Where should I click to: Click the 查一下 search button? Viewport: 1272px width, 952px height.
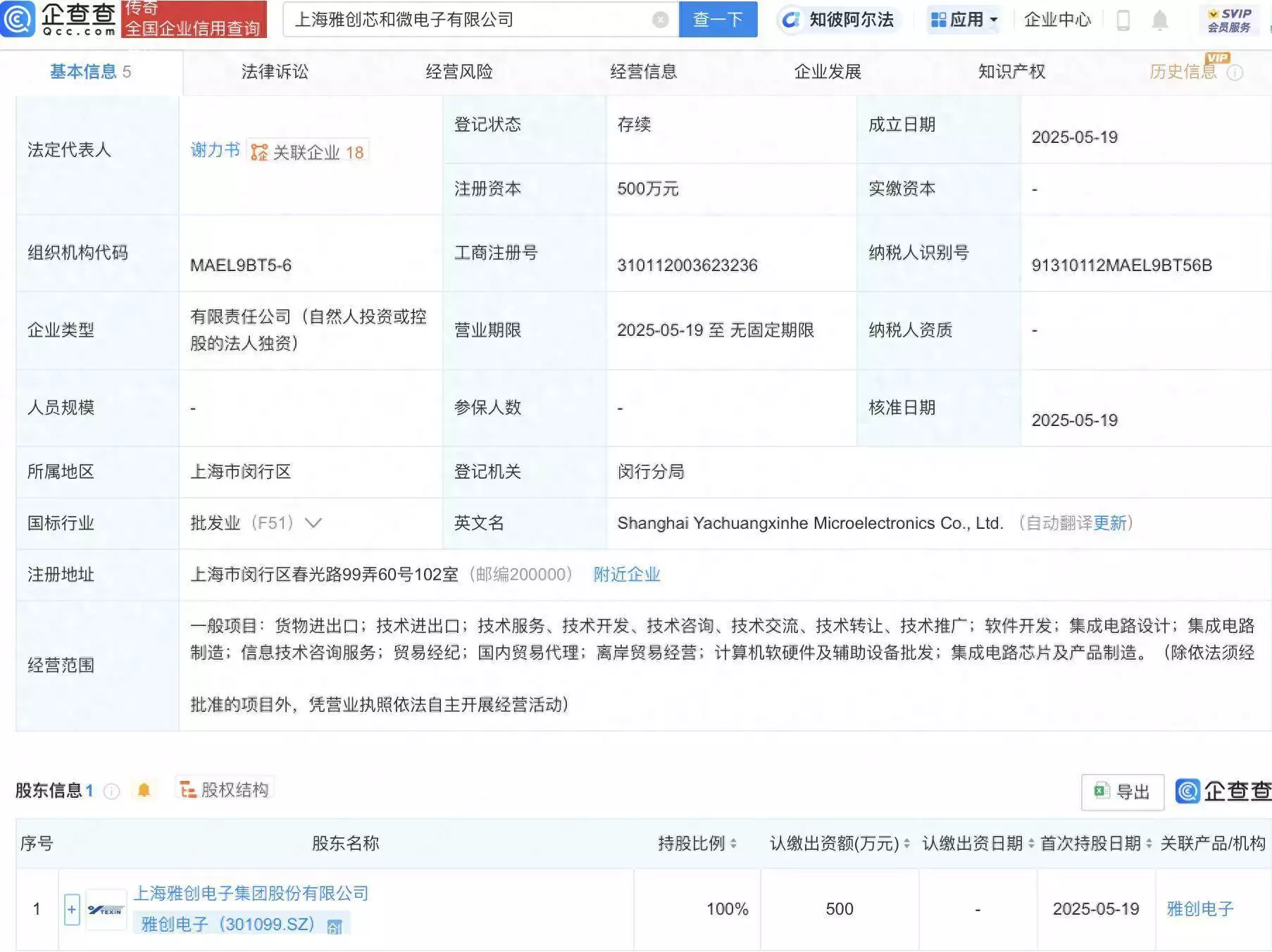(717, 20)
